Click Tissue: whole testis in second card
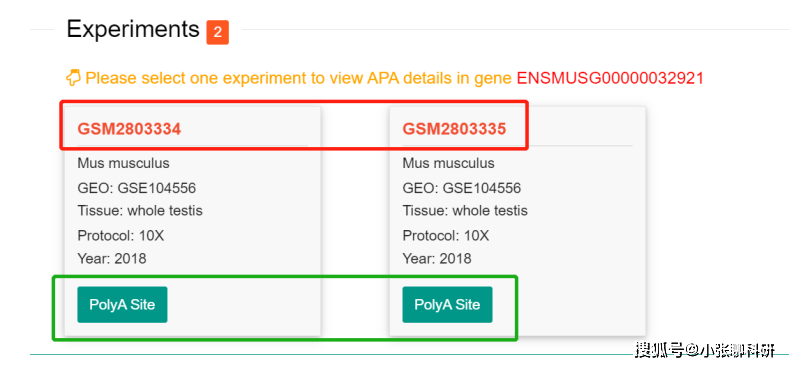The image size is (789, 367). [465, 210]
